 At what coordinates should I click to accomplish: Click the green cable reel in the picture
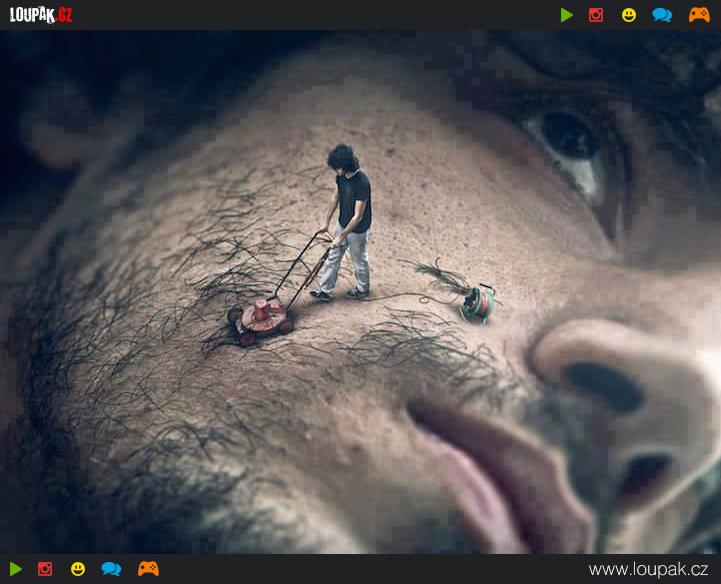pos(478,301)
